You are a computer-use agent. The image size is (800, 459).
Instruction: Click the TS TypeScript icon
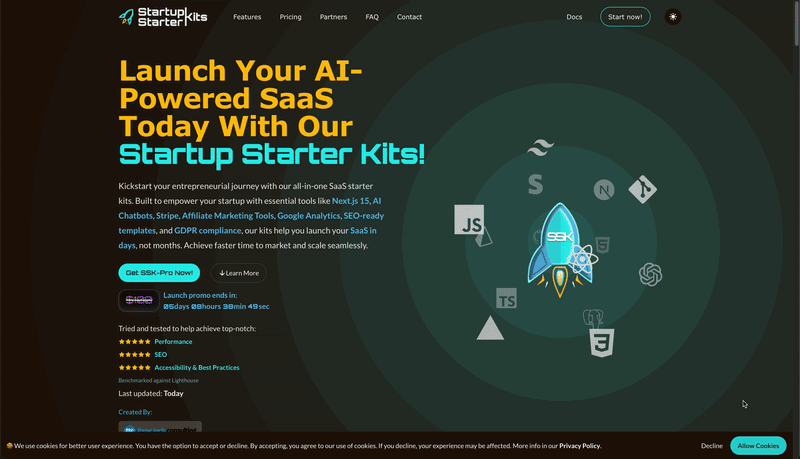point(506,298)
